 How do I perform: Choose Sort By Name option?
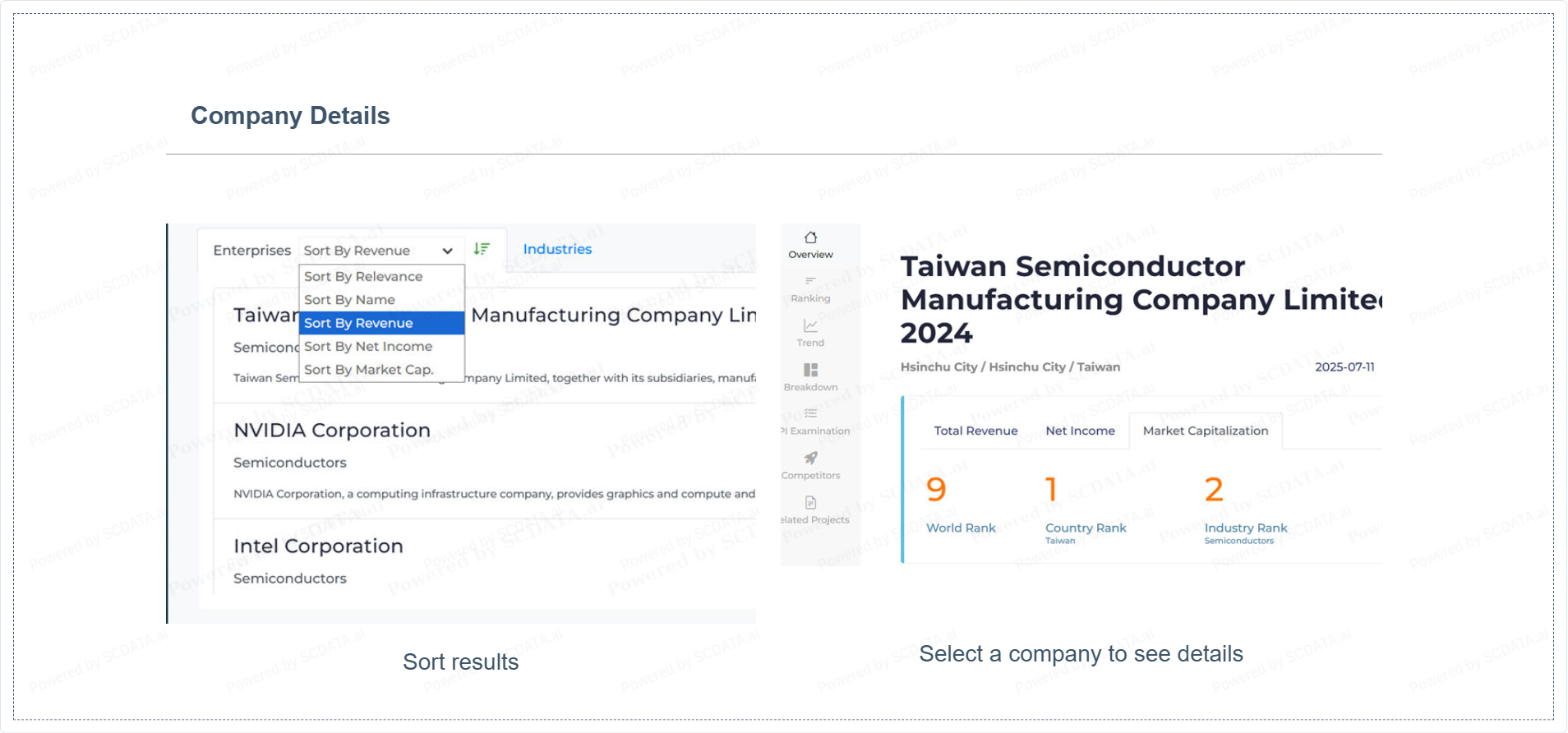[x=349, y=300]
